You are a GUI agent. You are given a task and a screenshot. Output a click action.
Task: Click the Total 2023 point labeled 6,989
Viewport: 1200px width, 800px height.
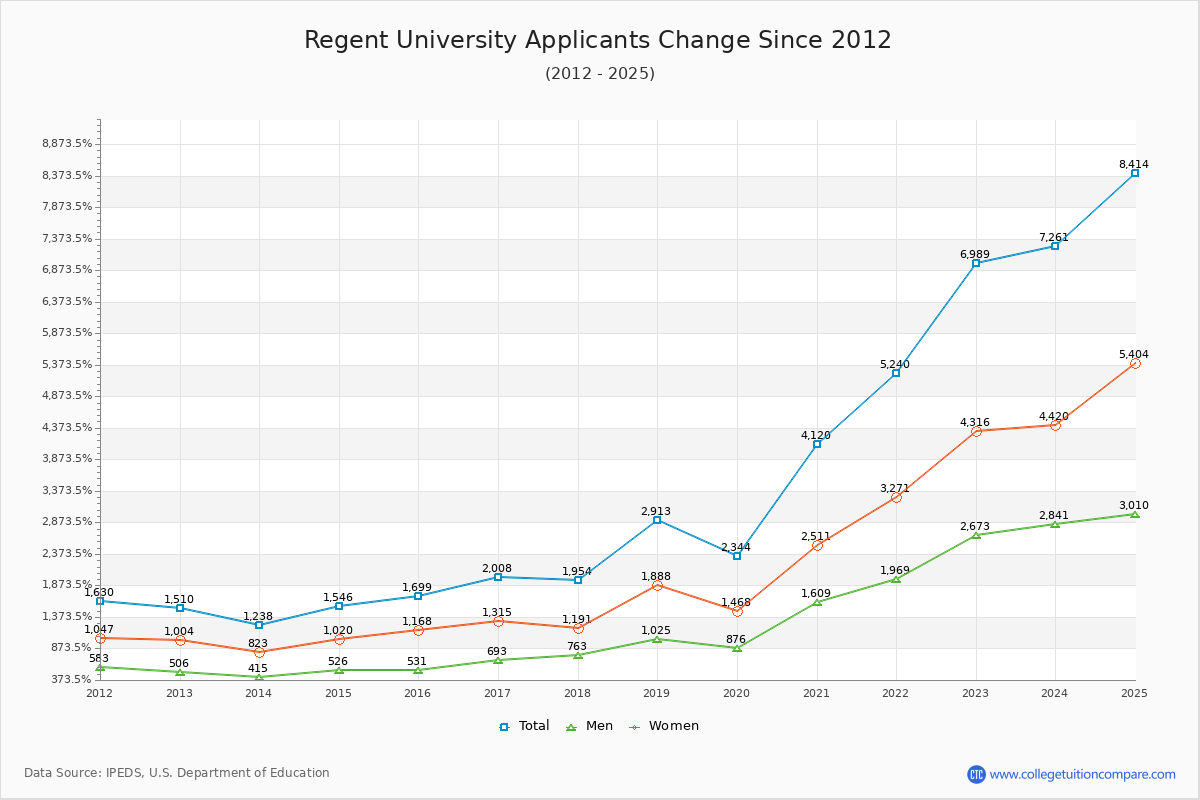[x=976, y=263]
